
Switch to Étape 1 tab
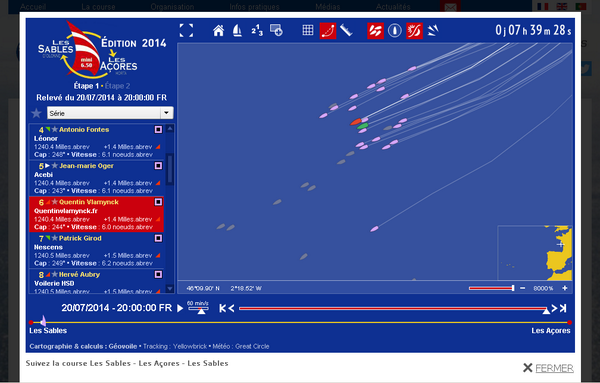tap(86, 86)
